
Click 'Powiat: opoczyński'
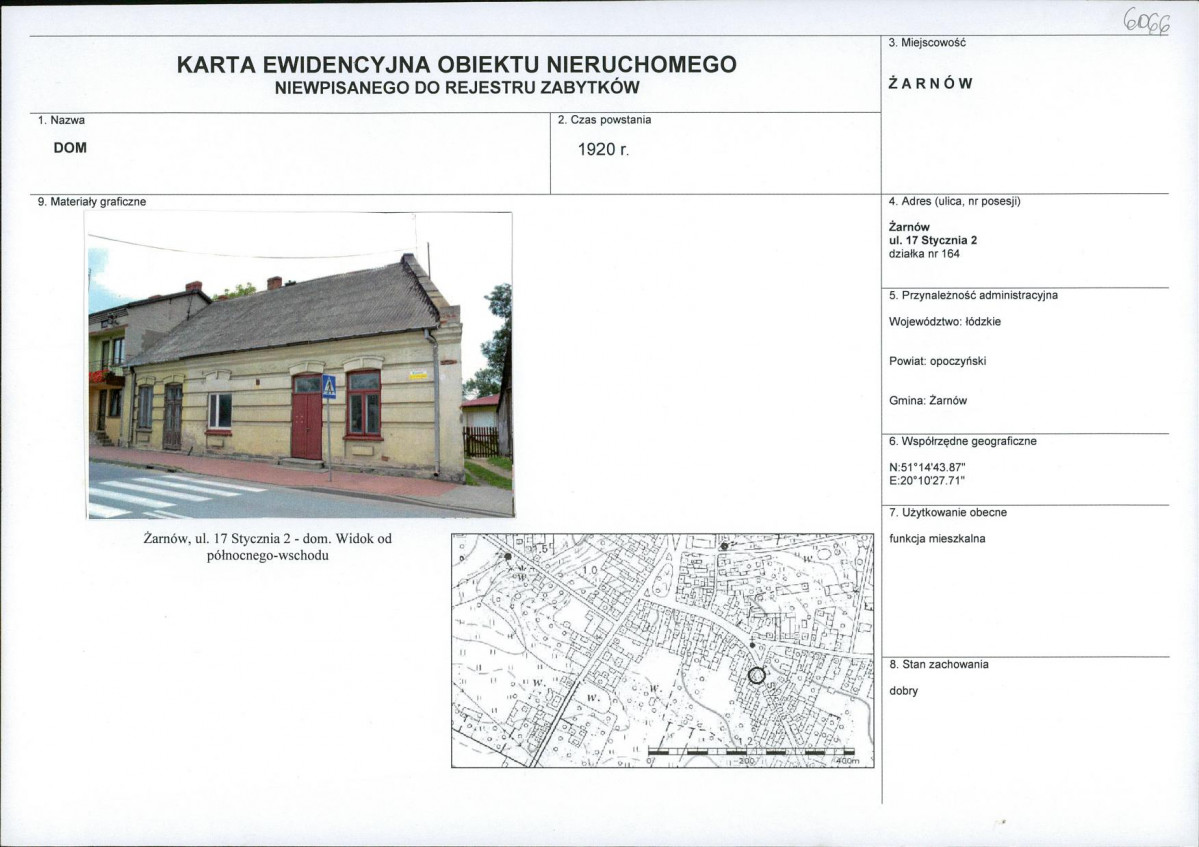click(x=937, y=361)
